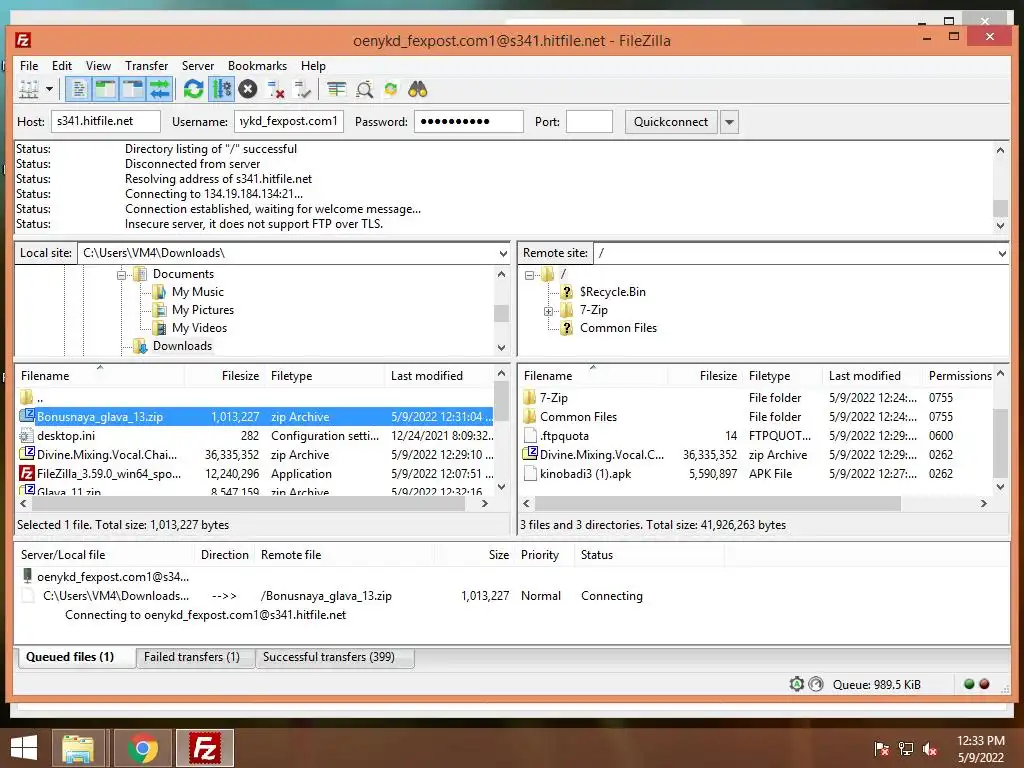Click the connection encryption status icon
The height and width of the screenshot is (768, 1024).
797,684
